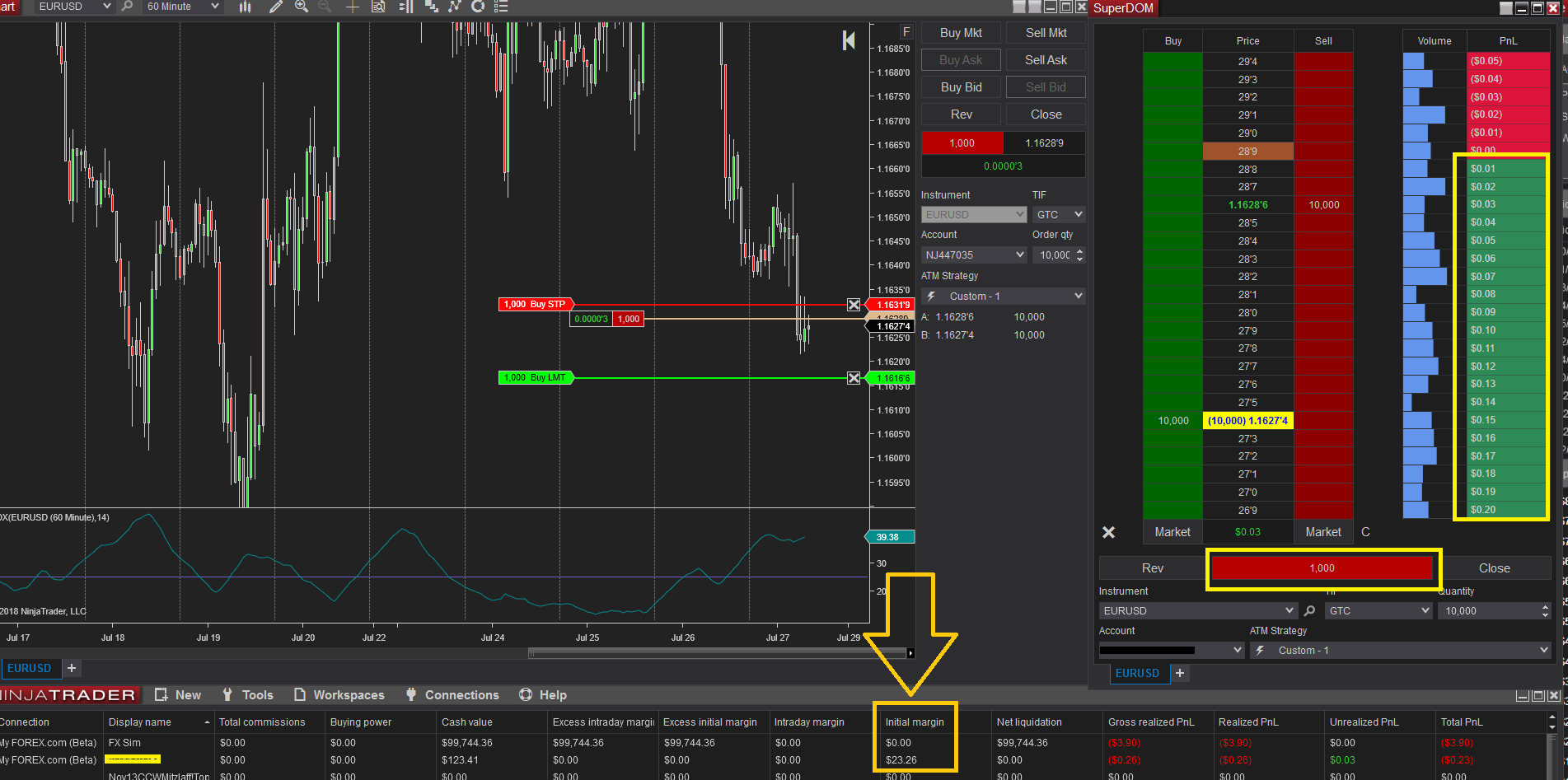The width and height of the screenshot is (1568, 780).
Task: Open SuperDOM instrument search magnifier
Action: click(1309, 611)
